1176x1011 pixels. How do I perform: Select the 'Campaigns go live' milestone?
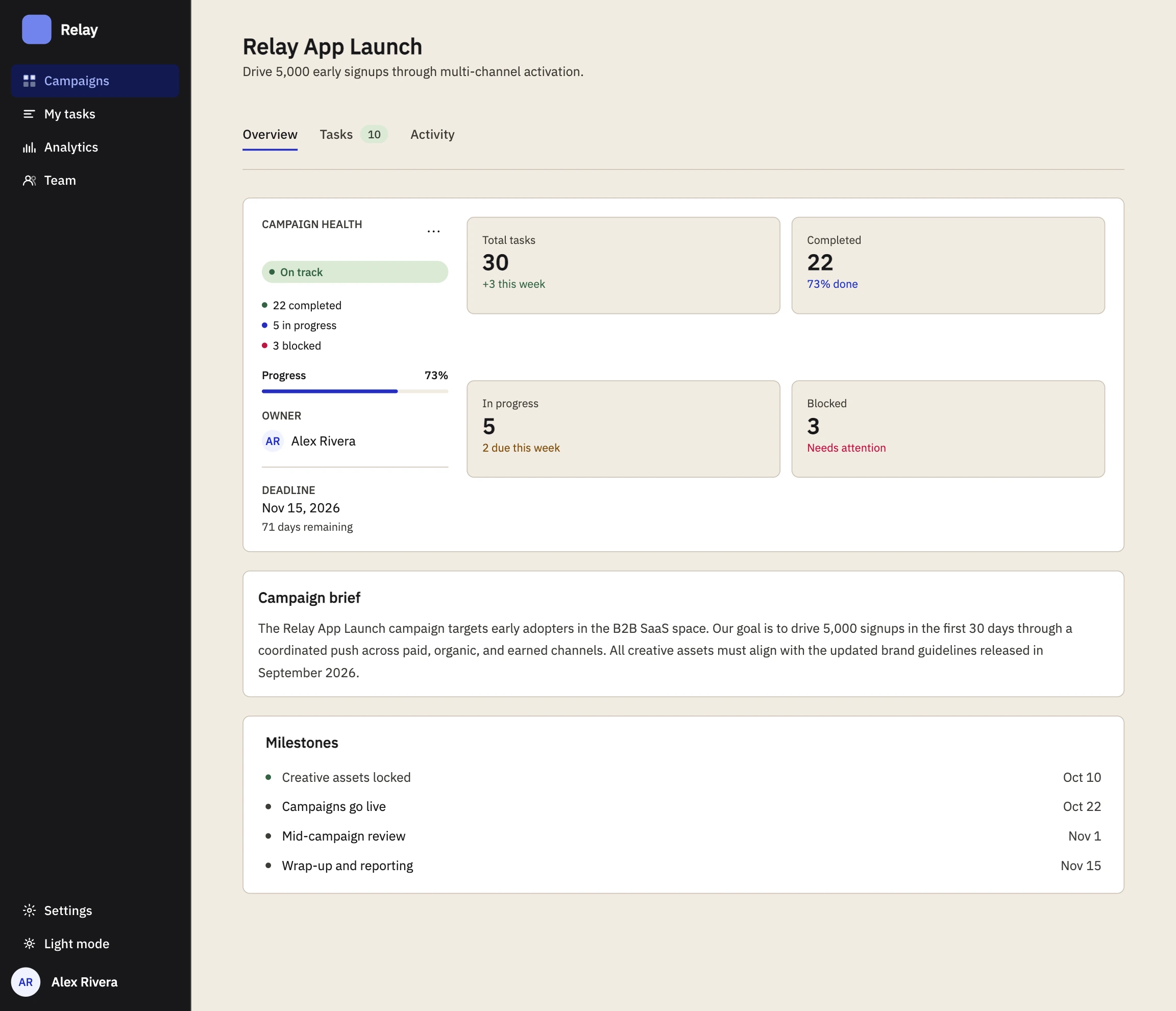(683, 807)
